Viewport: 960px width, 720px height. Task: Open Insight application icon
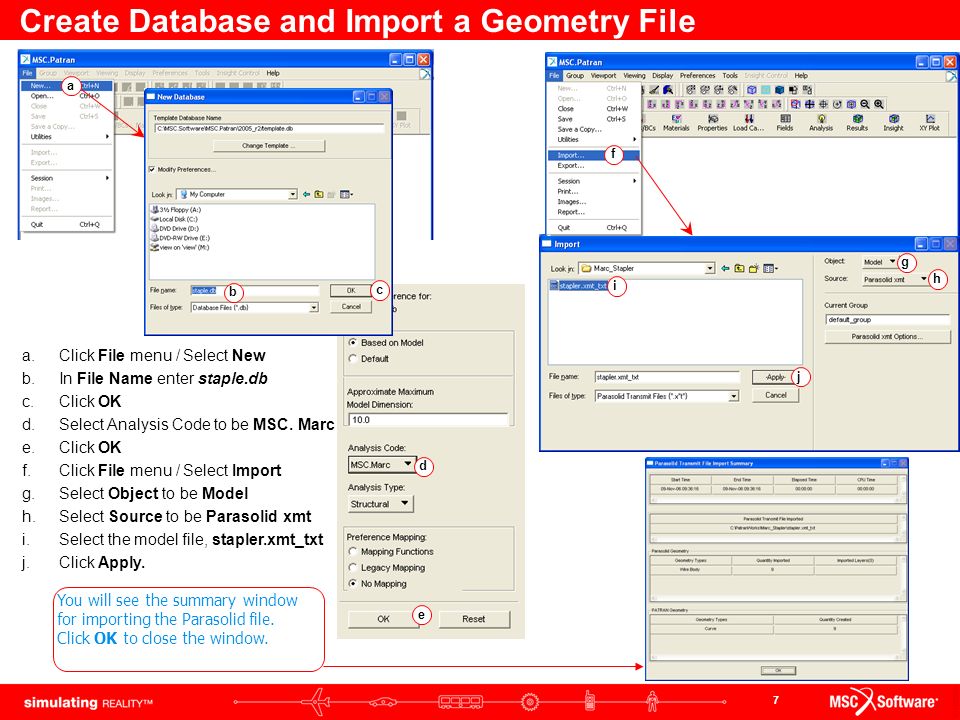pos(893,122)
